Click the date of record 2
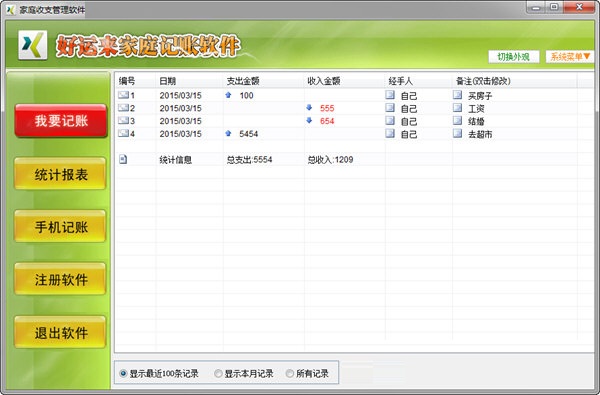 tap(181, 108)
